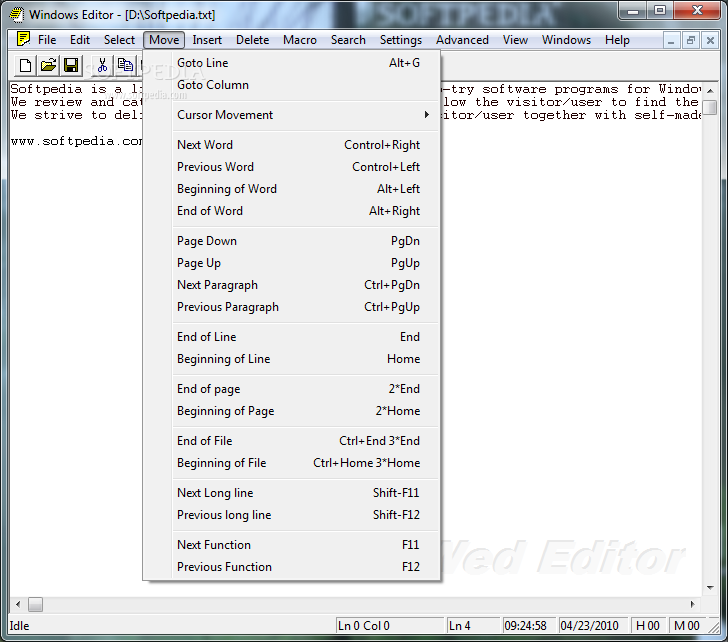Open the Help menu

[x=617, y=40]
